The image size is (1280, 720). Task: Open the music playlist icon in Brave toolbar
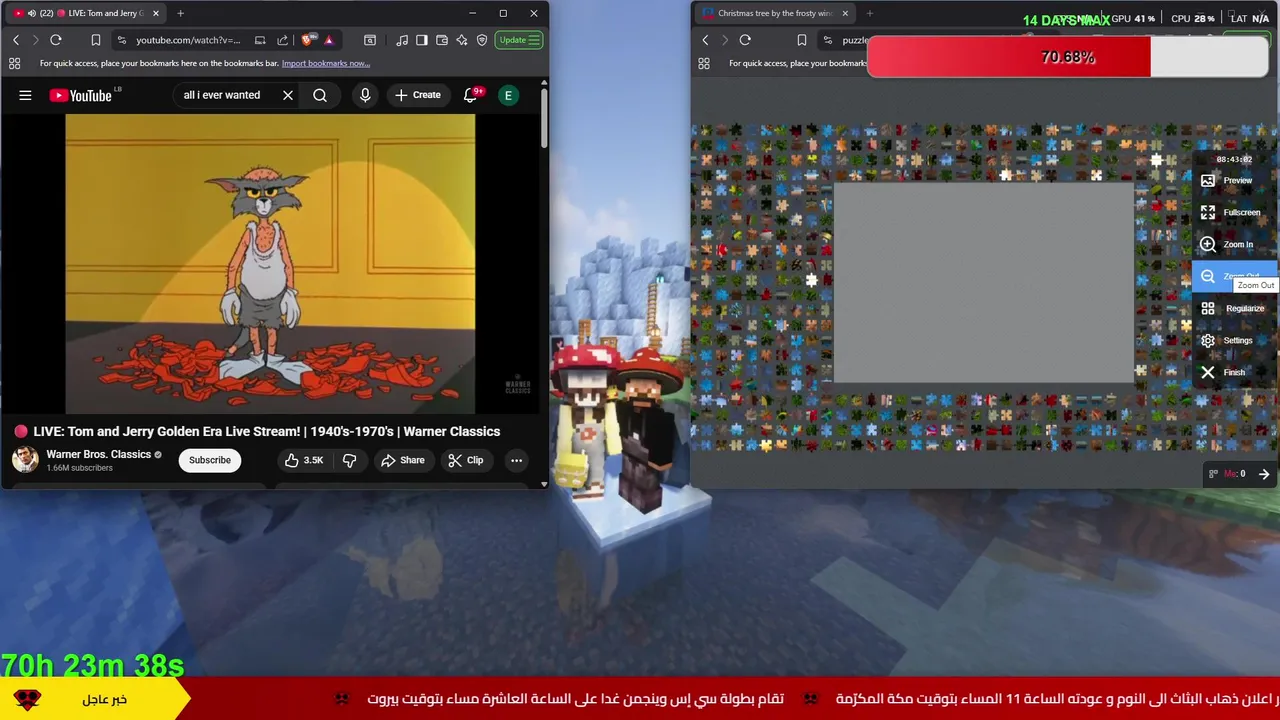pos(402,40)
